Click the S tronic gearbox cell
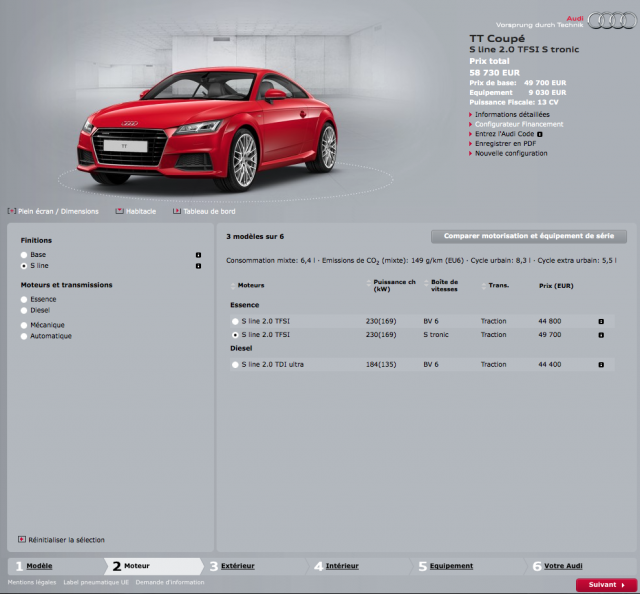 (436, 335)
